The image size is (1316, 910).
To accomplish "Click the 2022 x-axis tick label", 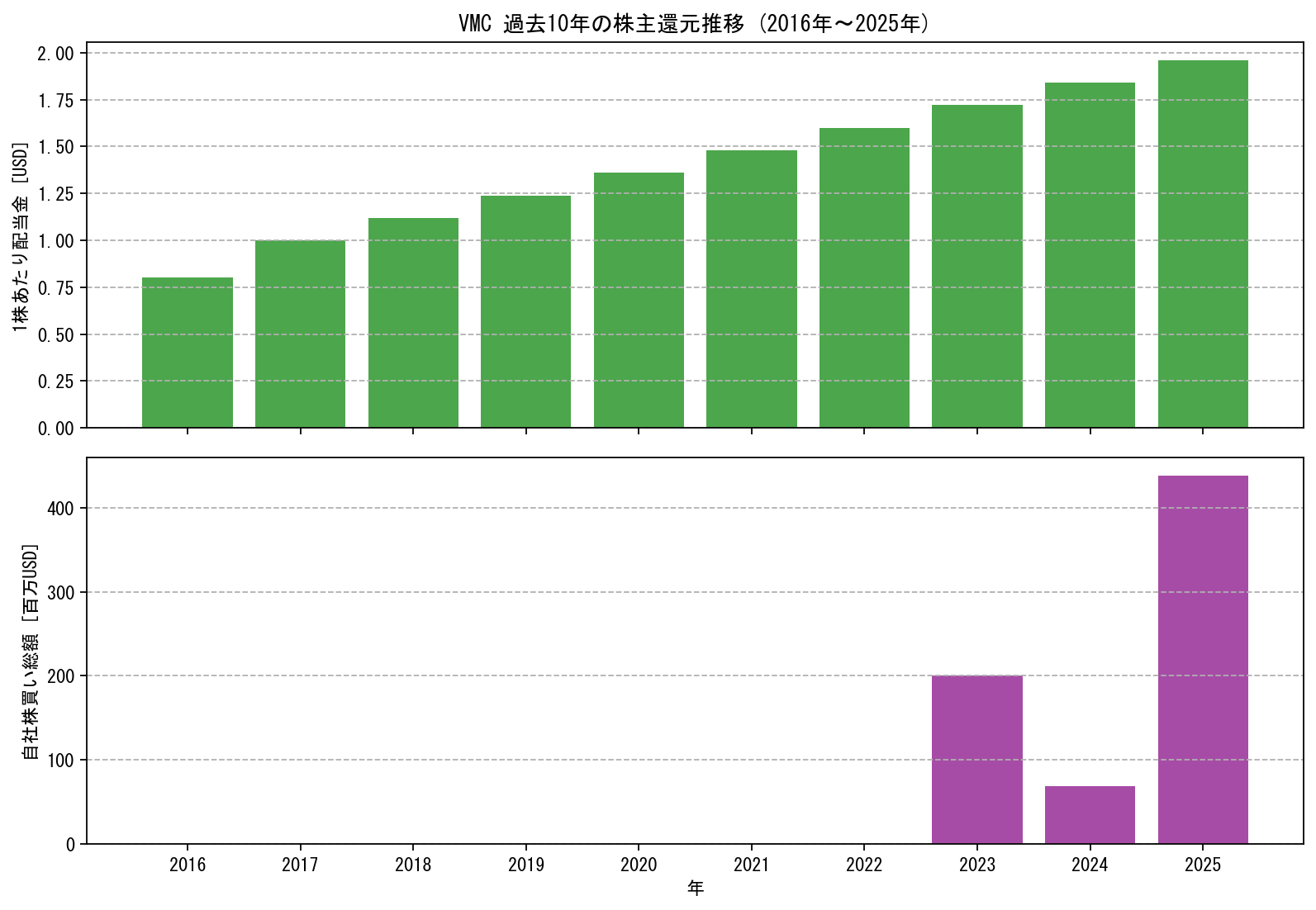I will (864, 865).
